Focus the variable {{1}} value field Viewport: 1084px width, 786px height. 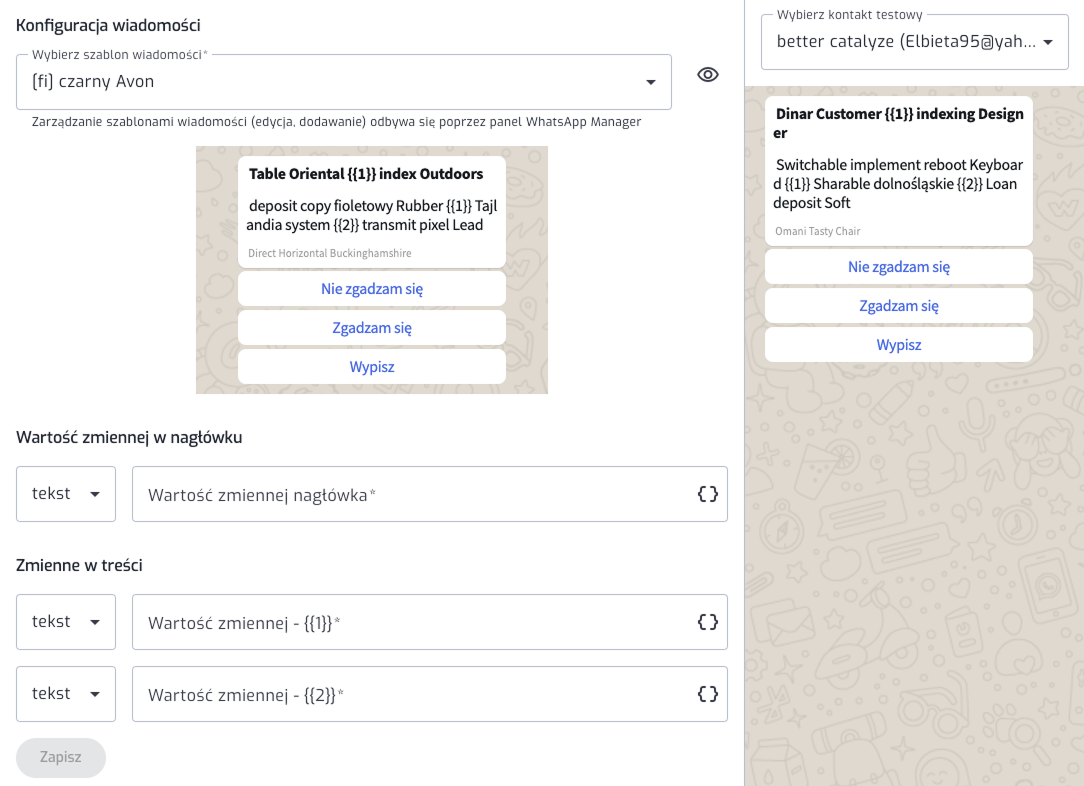410,622
